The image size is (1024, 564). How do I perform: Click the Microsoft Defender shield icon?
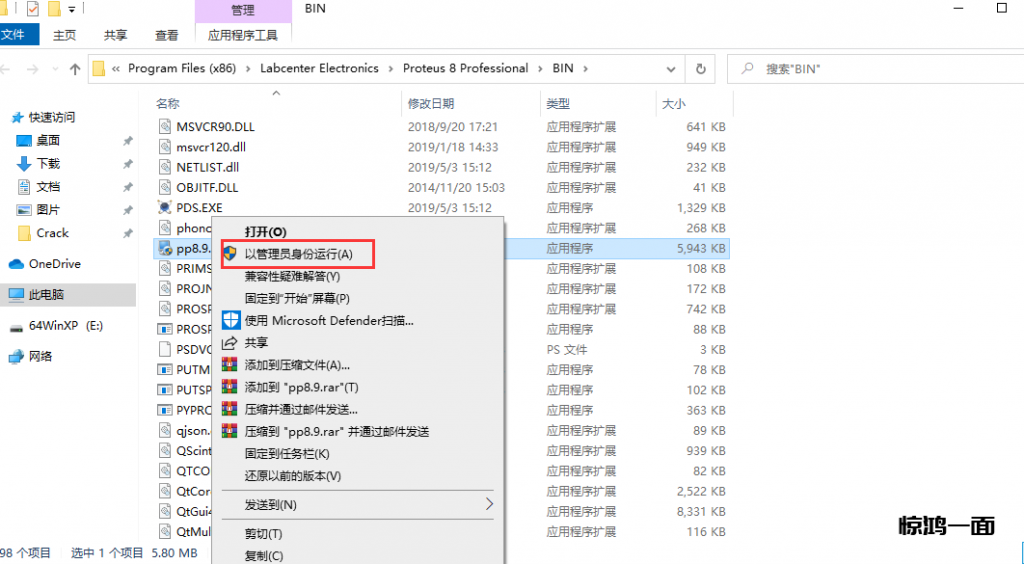coord(230,321)
